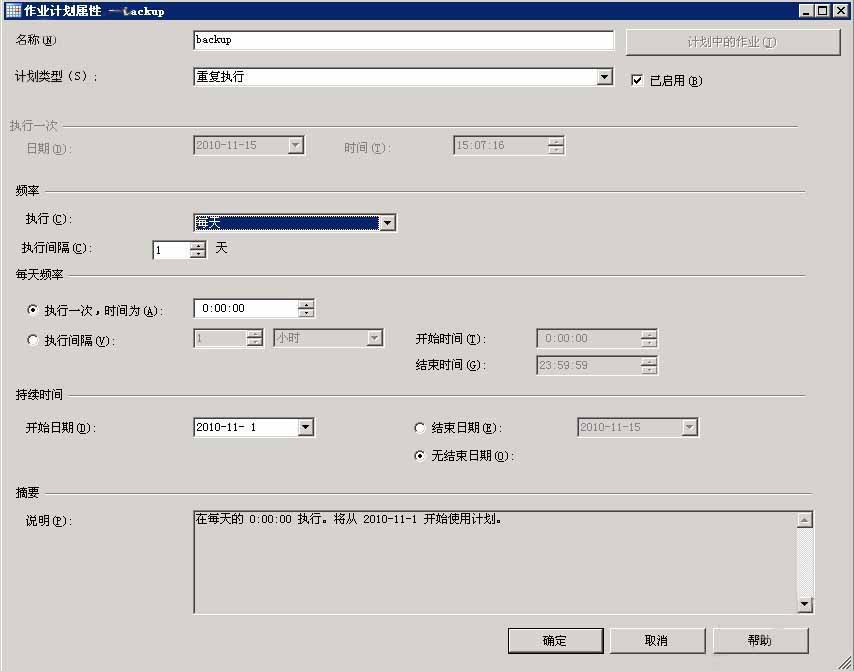Decrease the 执行间隔 days spinner value

198,254
